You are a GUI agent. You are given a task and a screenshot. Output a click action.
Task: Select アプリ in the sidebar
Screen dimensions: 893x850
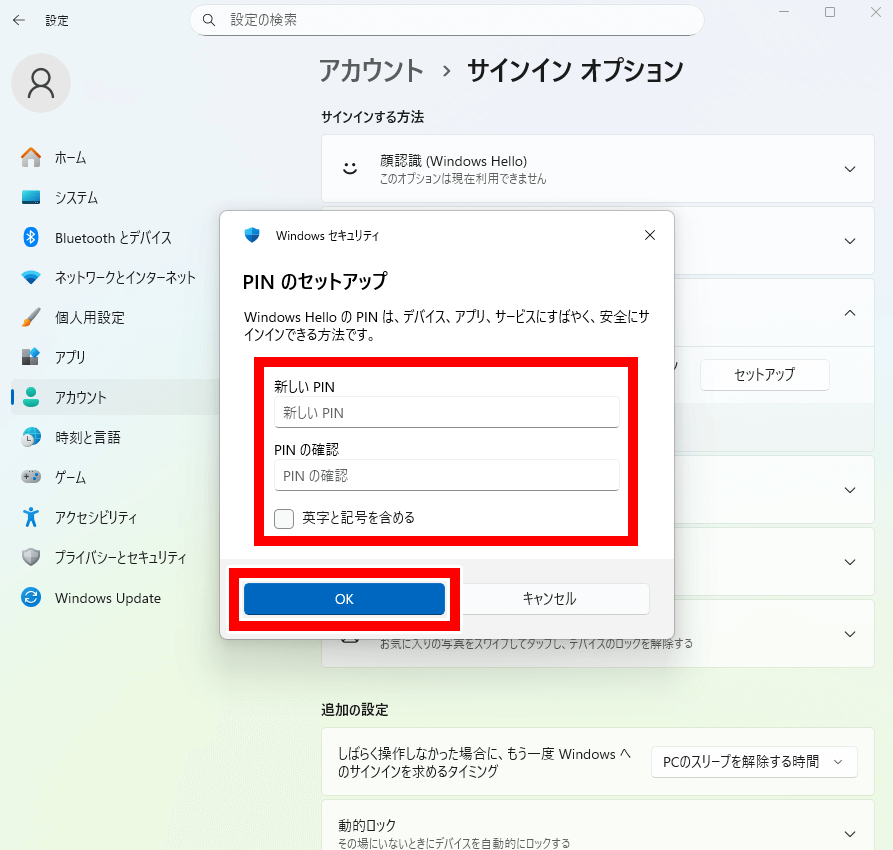[x=70, y=358]
